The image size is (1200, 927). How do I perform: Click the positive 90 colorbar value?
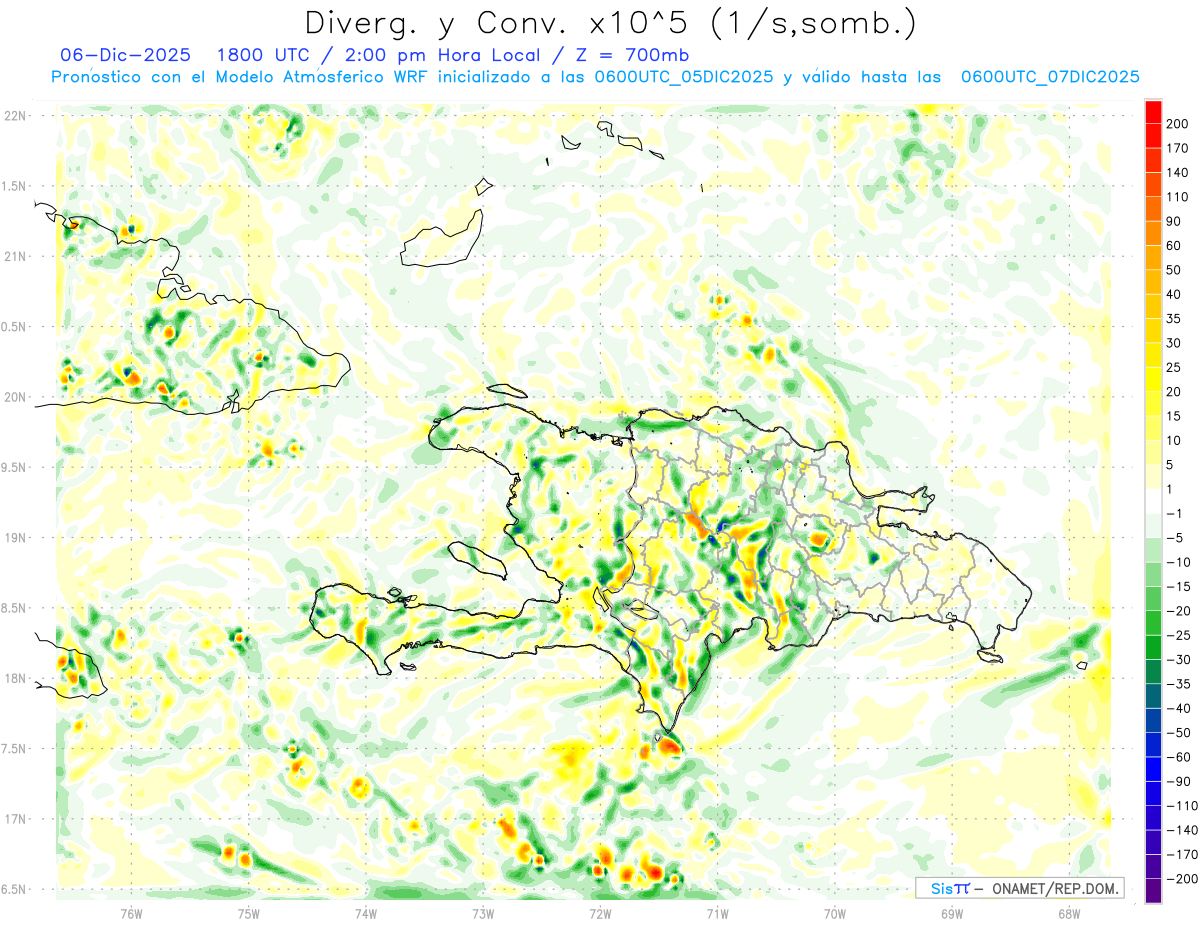[x=1176, y=221]
